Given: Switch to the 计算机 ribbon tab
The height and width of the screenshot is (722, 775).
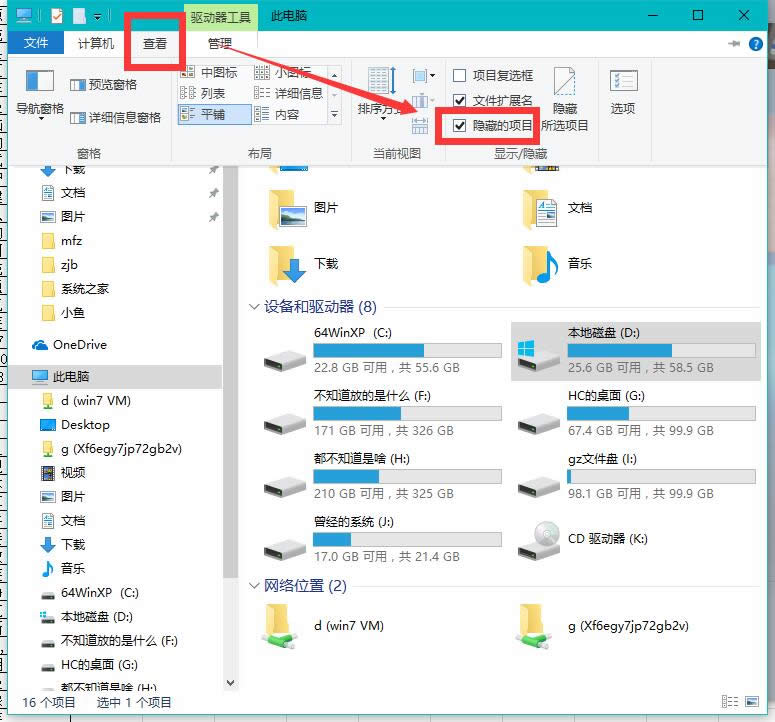Looking at the screenshot, I should point(96,44).
